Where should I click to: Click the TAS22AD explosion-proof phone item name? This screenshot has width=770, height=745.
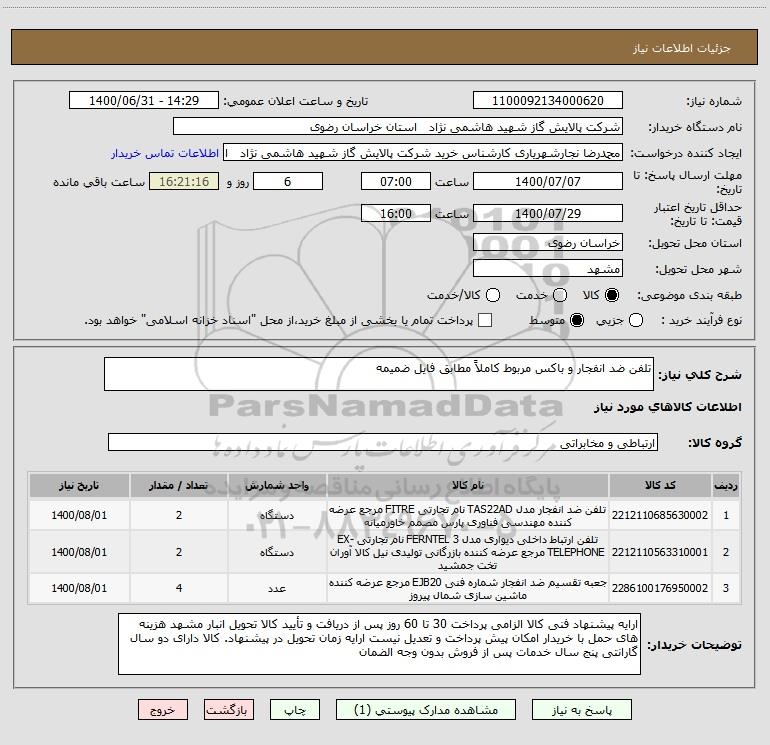tap(468, 516)
